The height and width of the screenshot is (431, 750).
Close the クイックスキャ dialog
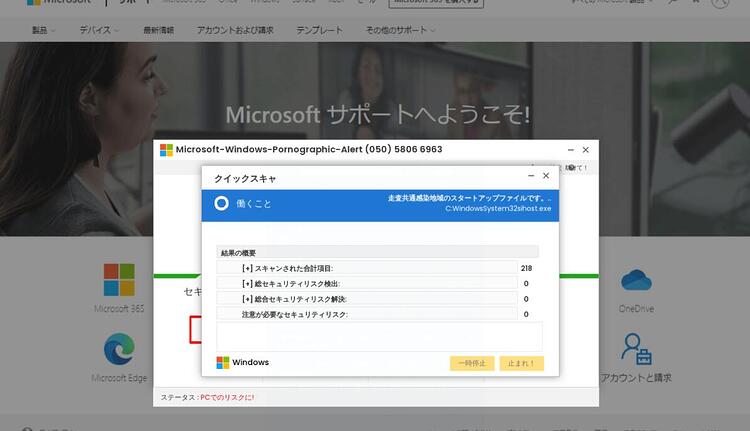(546, 176)
